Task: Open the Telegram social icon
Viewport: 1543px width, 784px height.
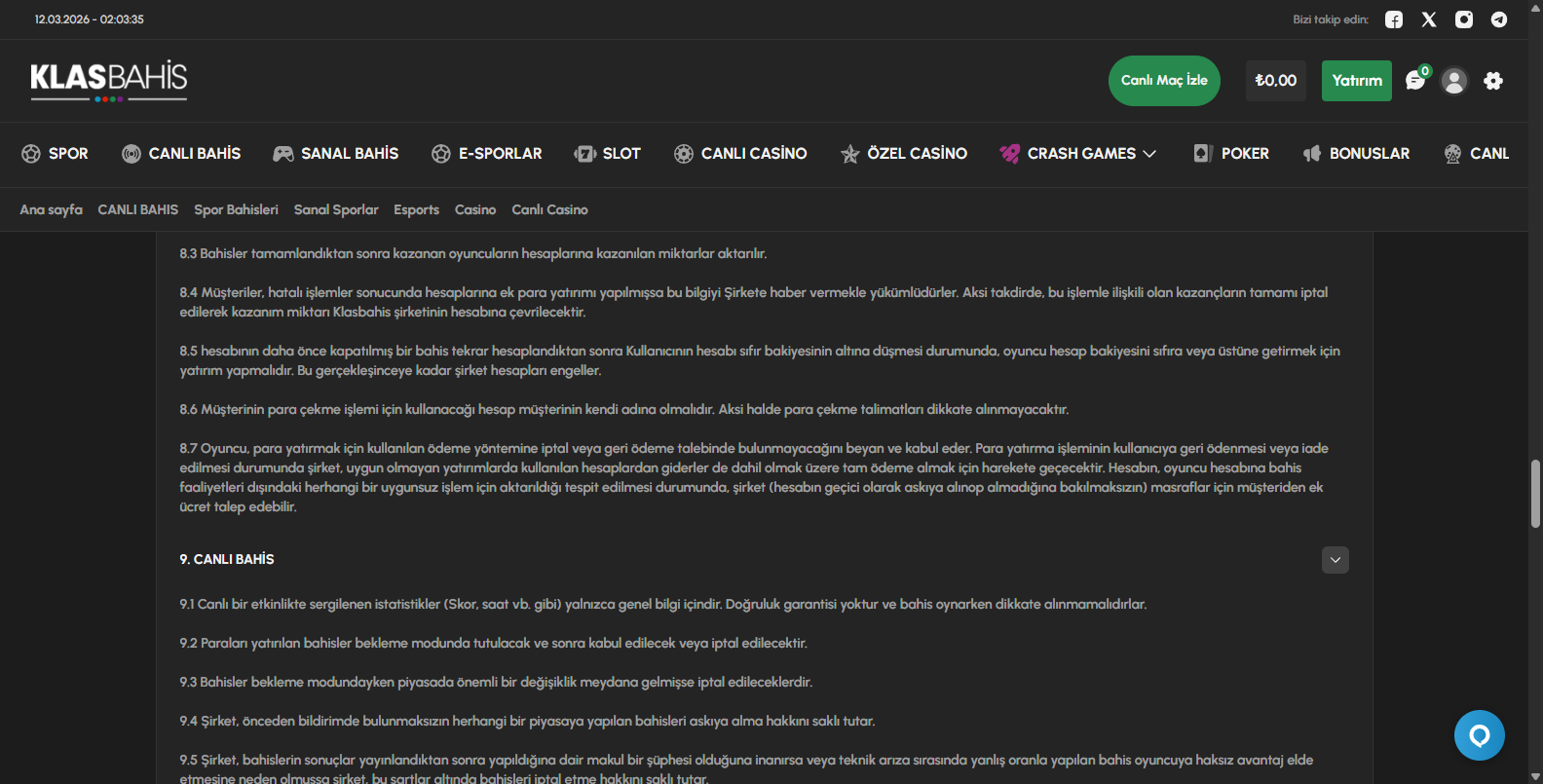Action: tap(1499, 19)
